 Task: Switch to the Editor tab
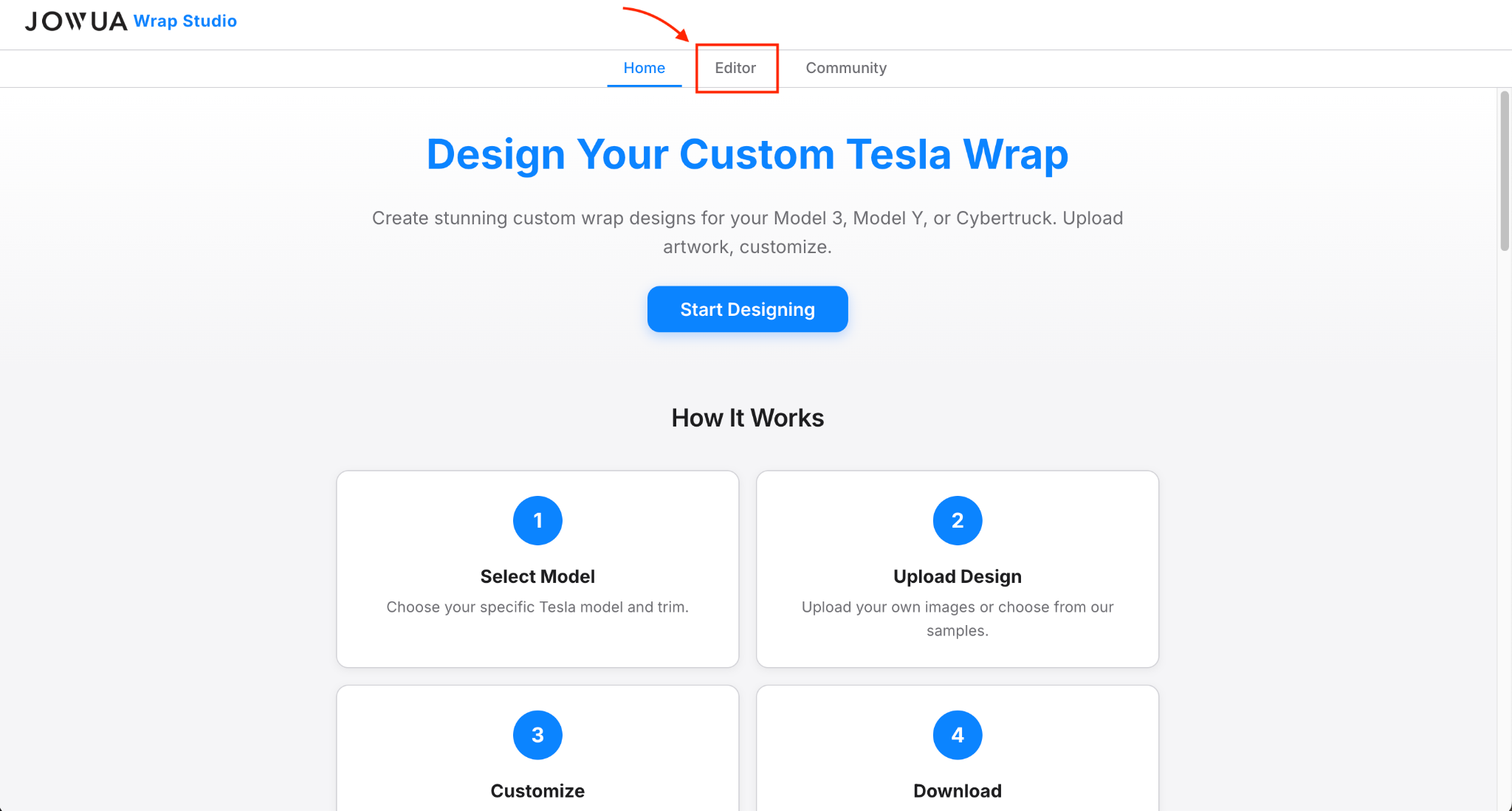pyautogui.click(x=735, y=67)
